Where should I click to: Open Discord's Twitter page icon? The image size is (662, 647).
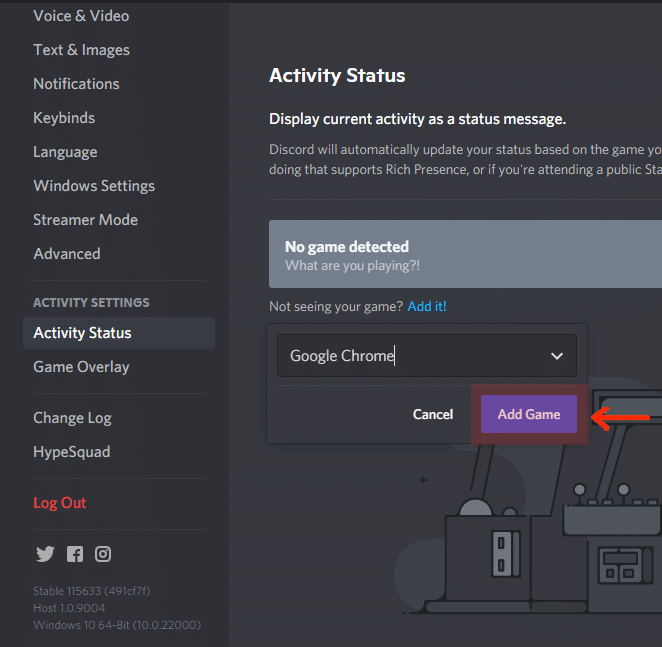tap(45, 554)
